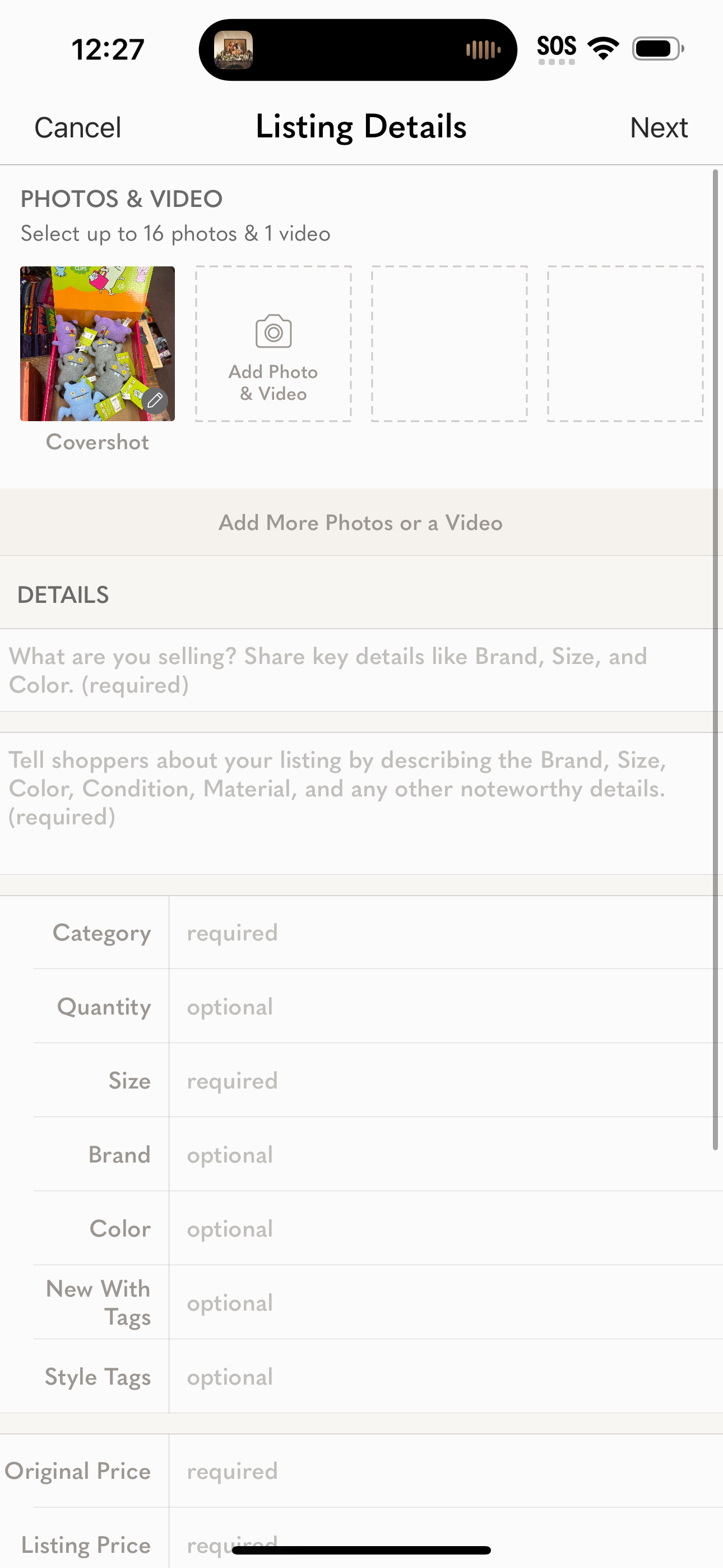Tap the now-playing album art in Dynamic Island
The width and height of the screenshot is (723, 1568).
pyautogui.click(x=234, y=50)
